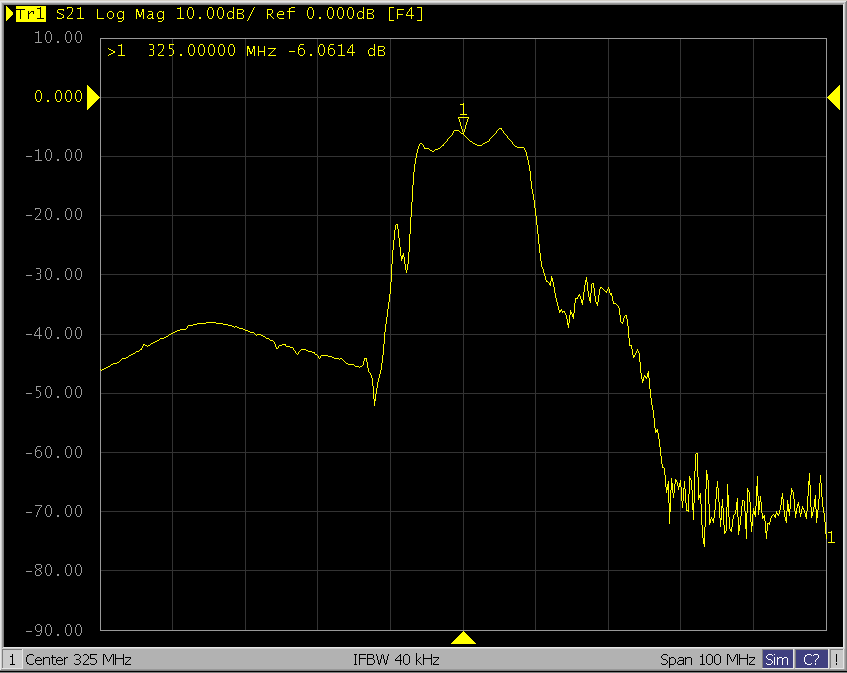Click marker 1 triangle on the trace peak
This screenshot has width=847, height=673.
(463, 123)
